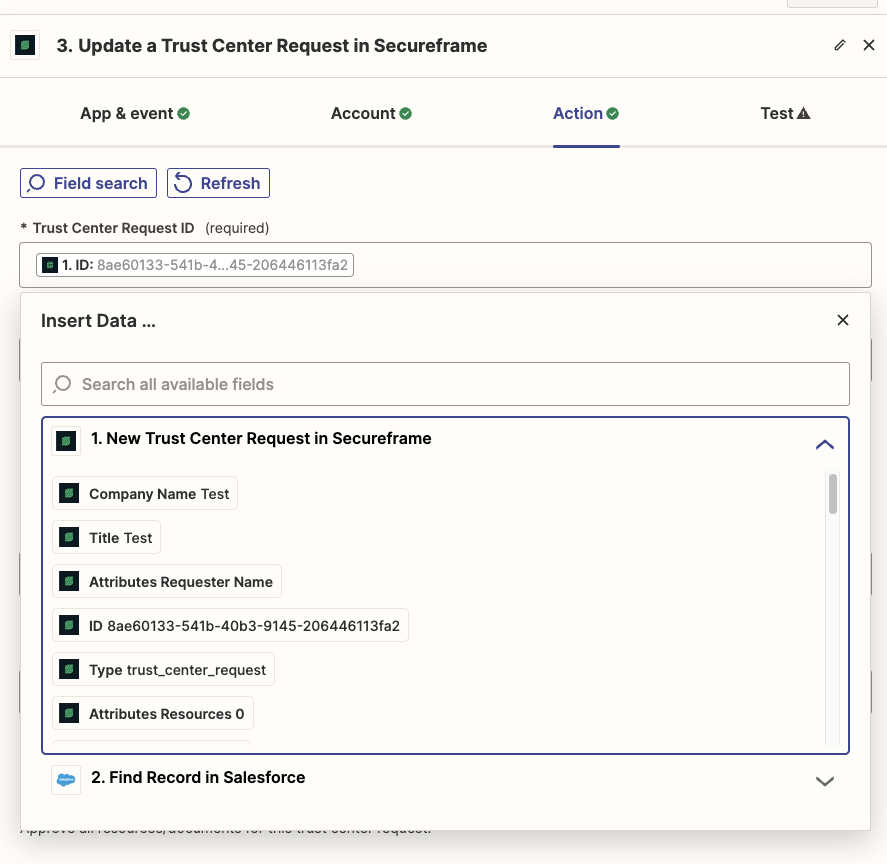Select the mapped 1. ID pill in field
The width and height of the screenshot is (887, 864).
[195, 265]
